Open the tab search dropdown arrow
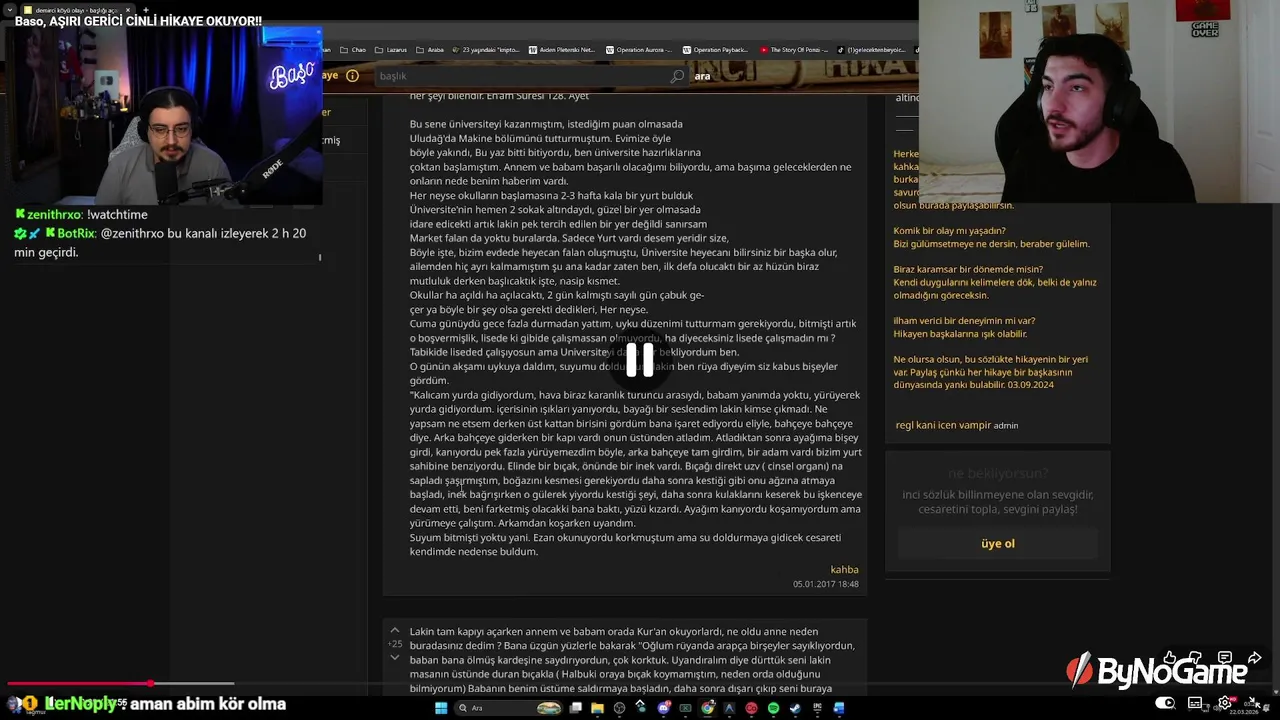 coord(10,10)
